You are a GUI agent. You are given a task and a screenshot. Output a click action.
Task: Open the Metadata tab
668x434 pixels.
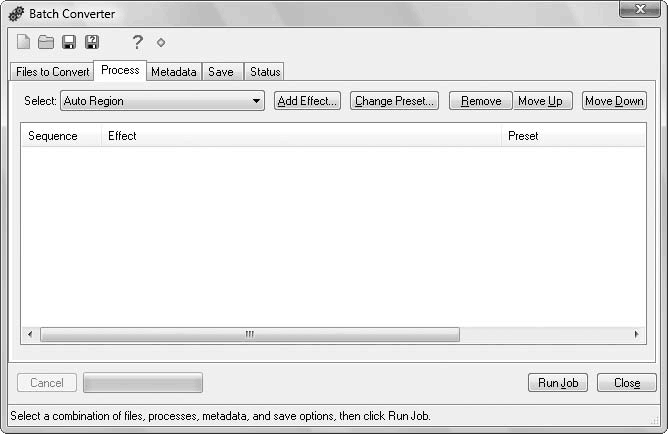(x=174, y=72)
